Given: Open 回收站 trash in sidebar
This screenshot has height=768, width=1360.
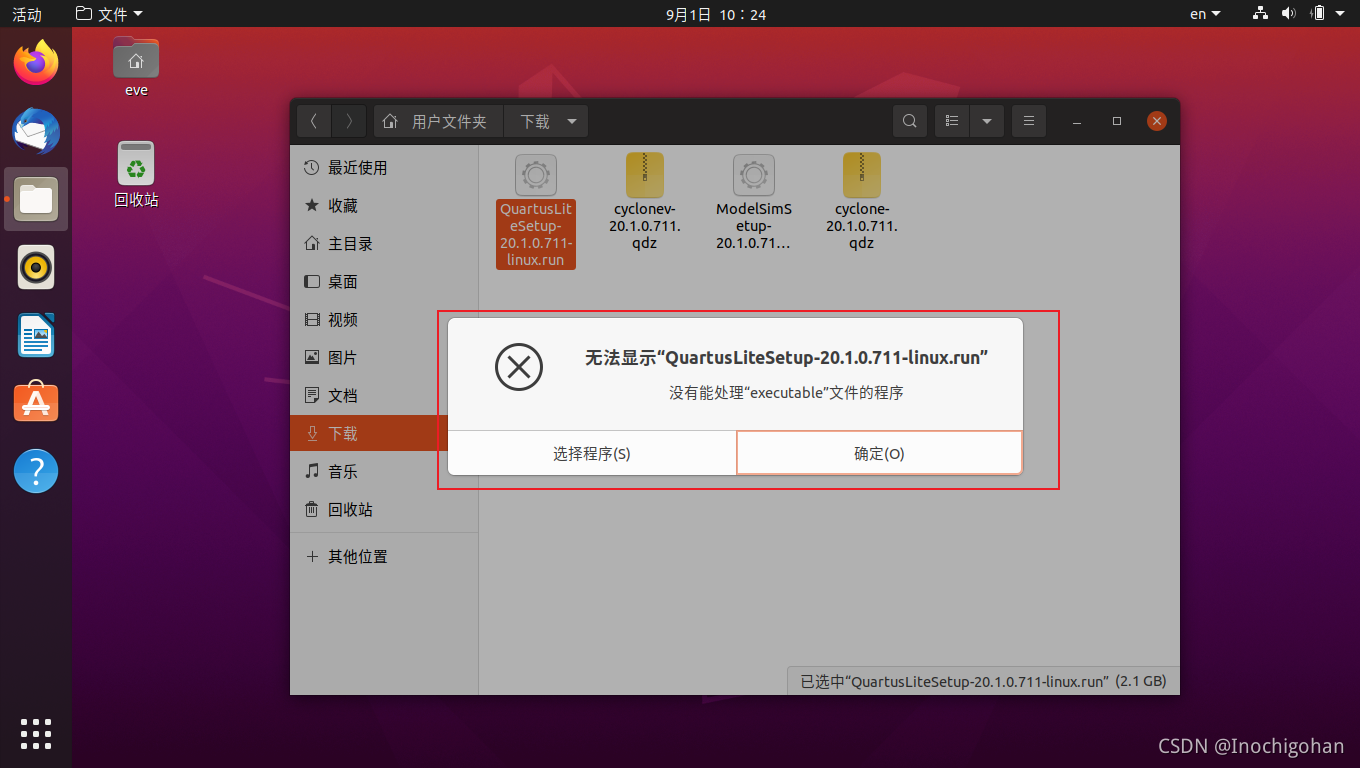Looking at the screenshot, I should (384, 510).
